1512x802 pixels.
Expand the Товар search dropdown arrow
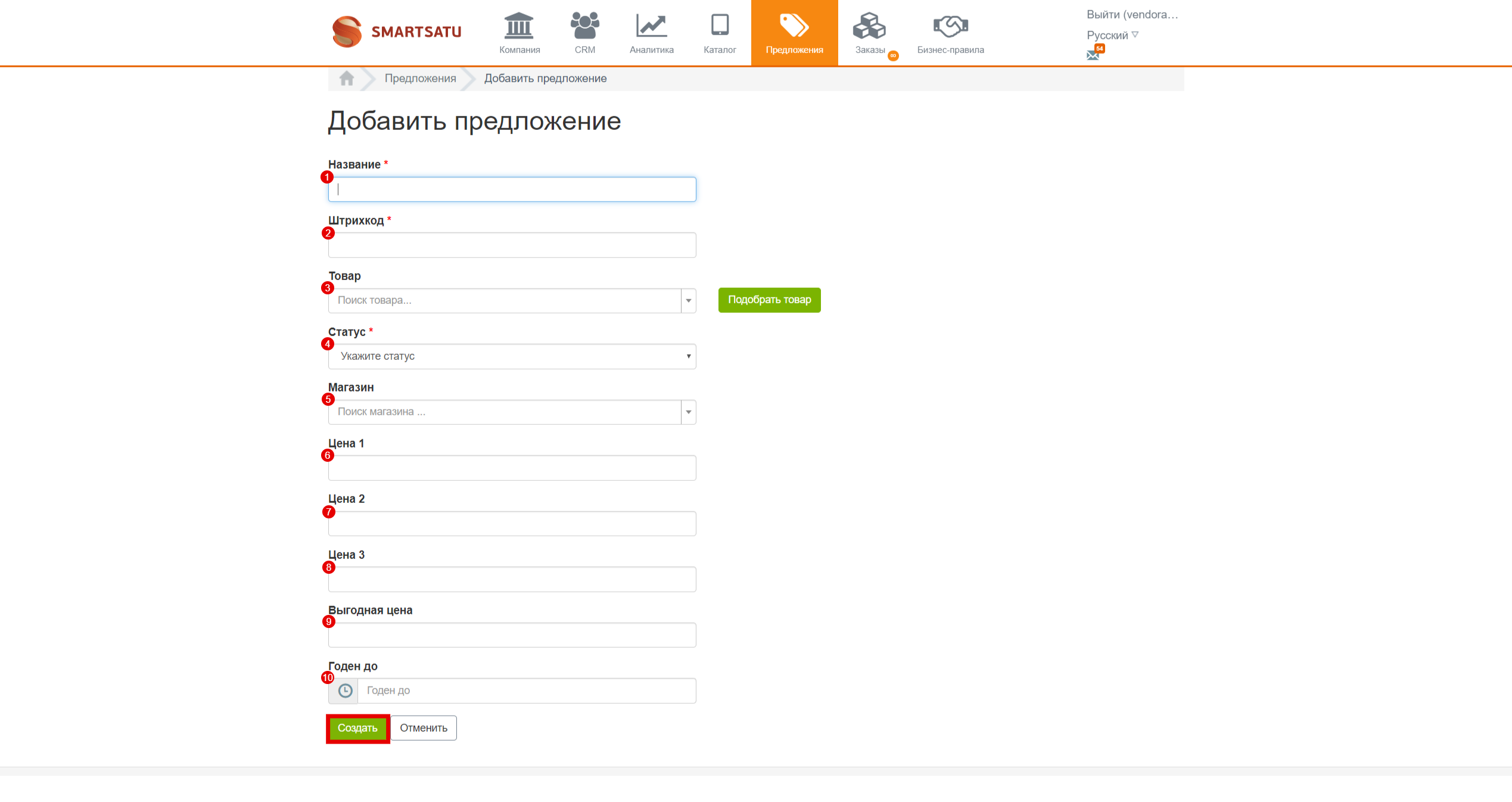point(689,300)
